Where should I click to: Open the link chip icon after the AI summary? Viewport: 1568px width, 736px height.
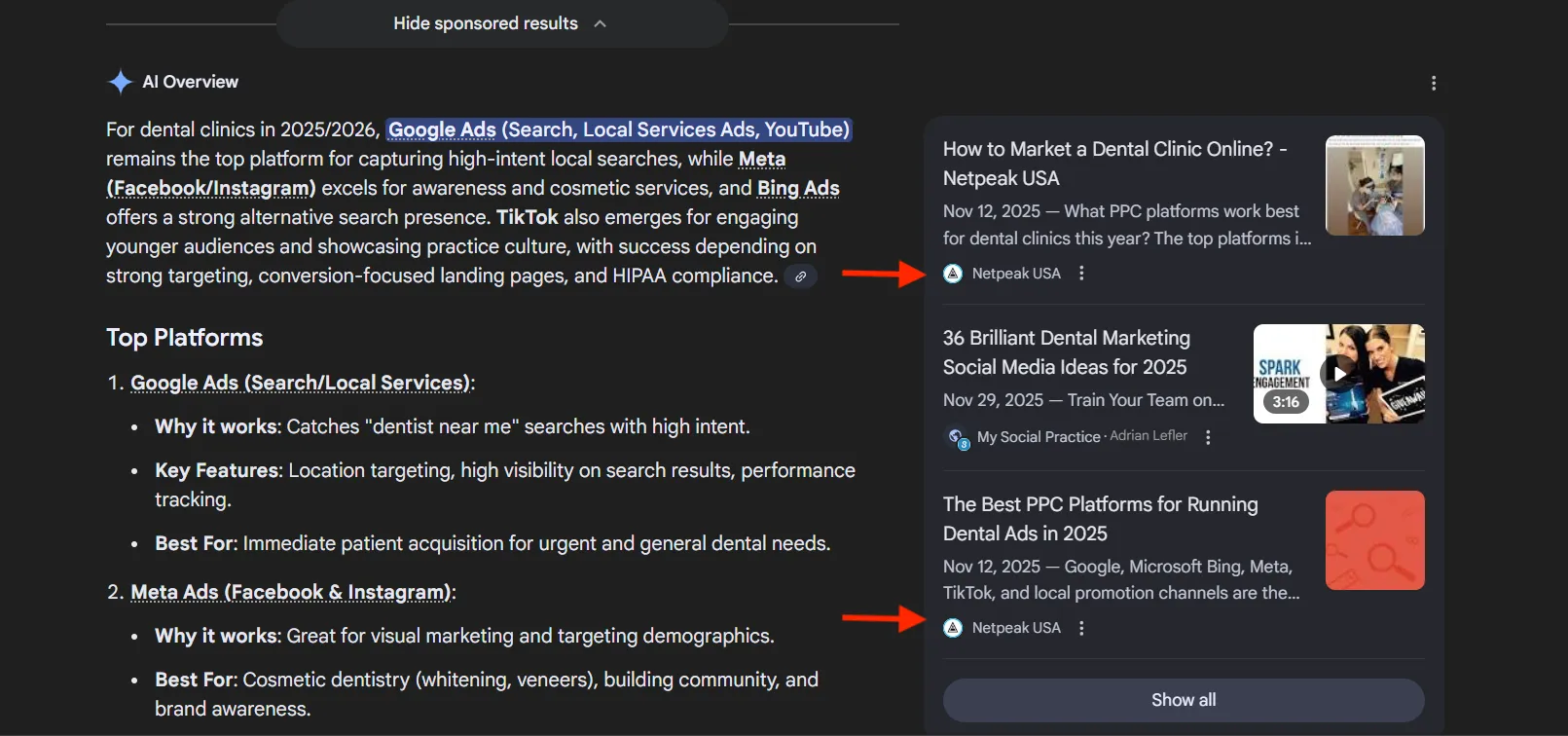(x=800, y=276)
